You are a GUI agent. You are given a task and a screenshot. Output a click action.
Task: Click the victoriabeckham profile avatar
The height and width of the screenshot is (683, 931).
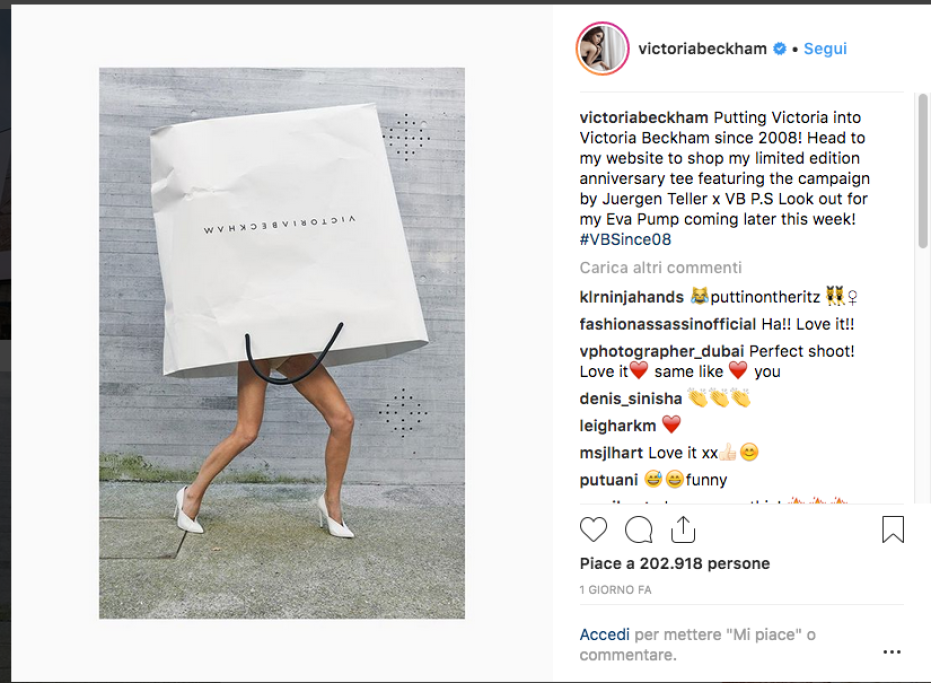tap(603, 49)
